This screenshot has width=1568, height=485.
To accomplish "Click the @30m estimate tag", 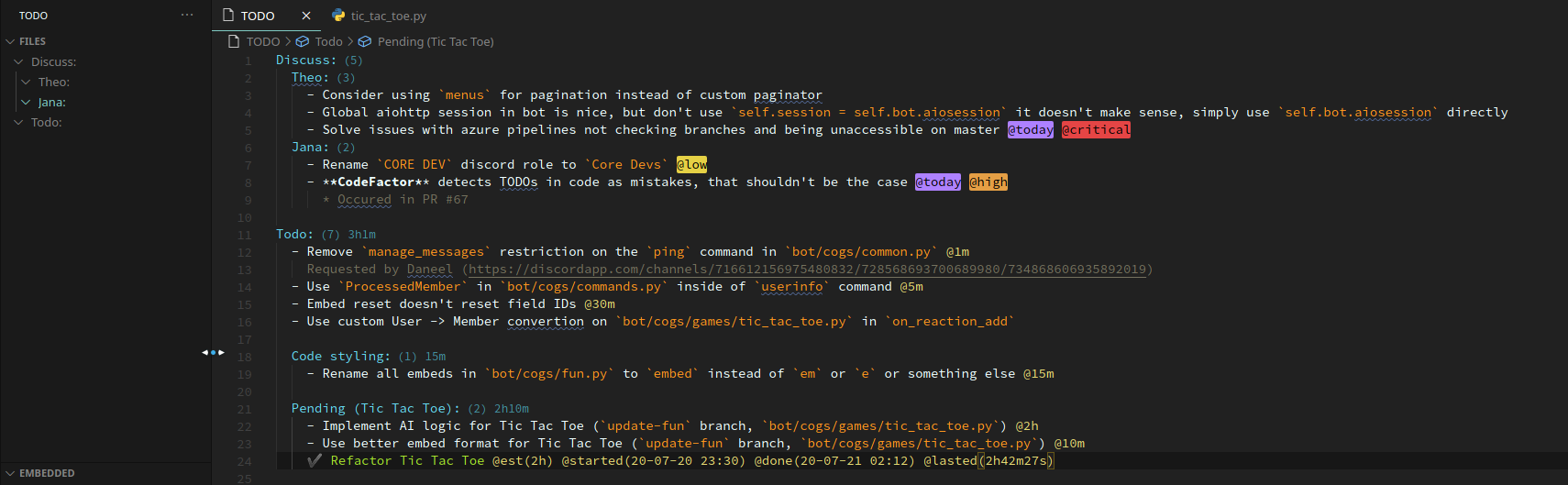I will point(600,304).
